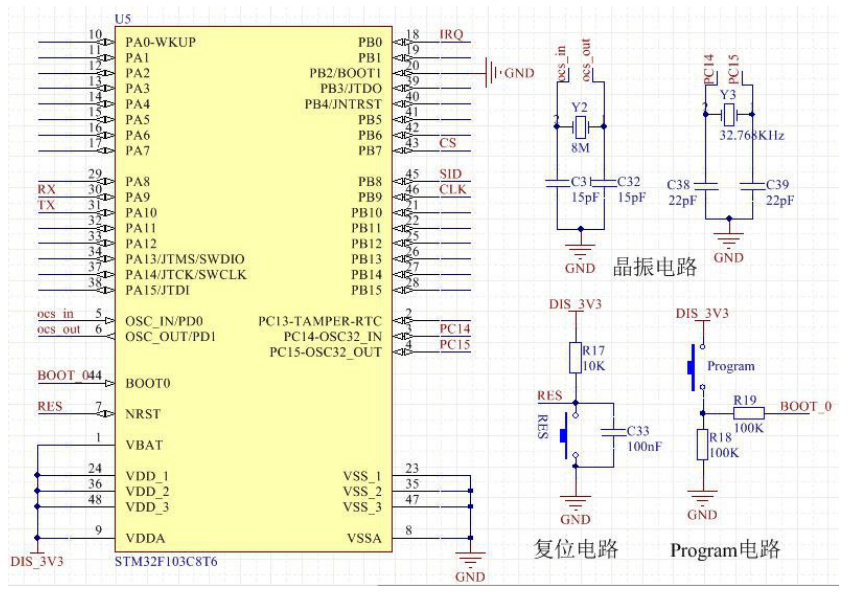Click capacitor C38 22pF symbol
The height and width of the screenshot is (597, 853).
pyautogui.click(x=705, y=187)
